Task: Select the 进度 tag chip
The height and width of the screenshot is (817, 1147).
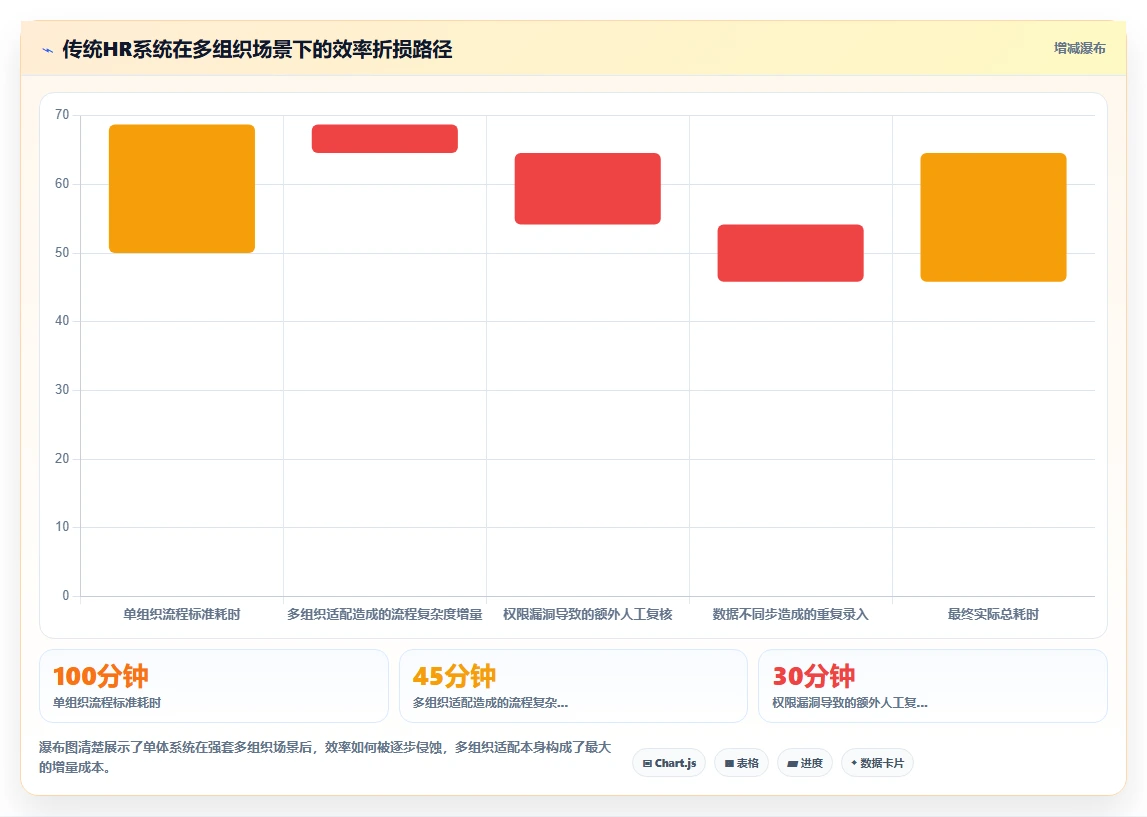Action: (805, 763)
